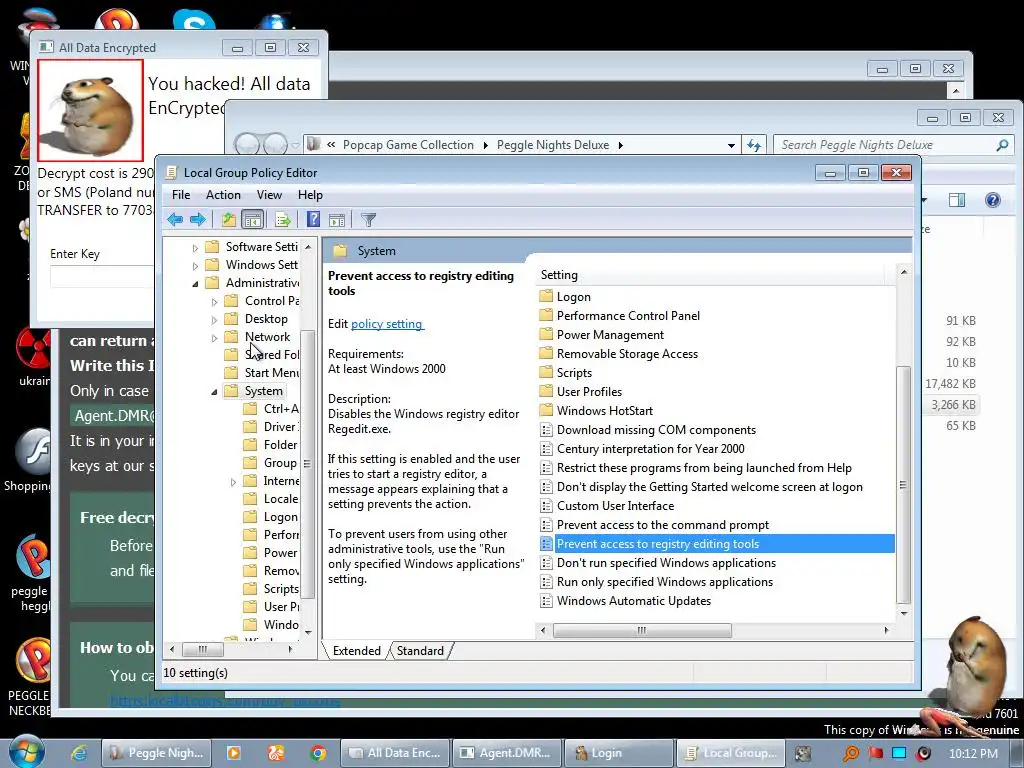
Task: Click the show/hide action pane icon
Action: pyautogui.click(x=337, y=220)
